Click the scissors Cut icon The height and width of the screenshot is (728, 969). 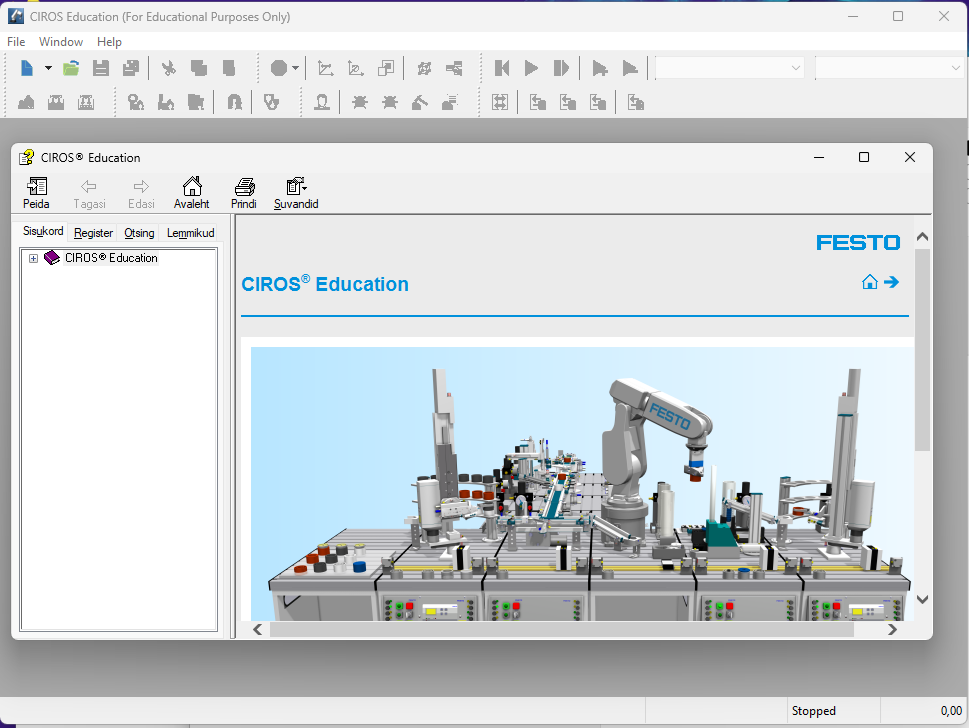point(168,68)
